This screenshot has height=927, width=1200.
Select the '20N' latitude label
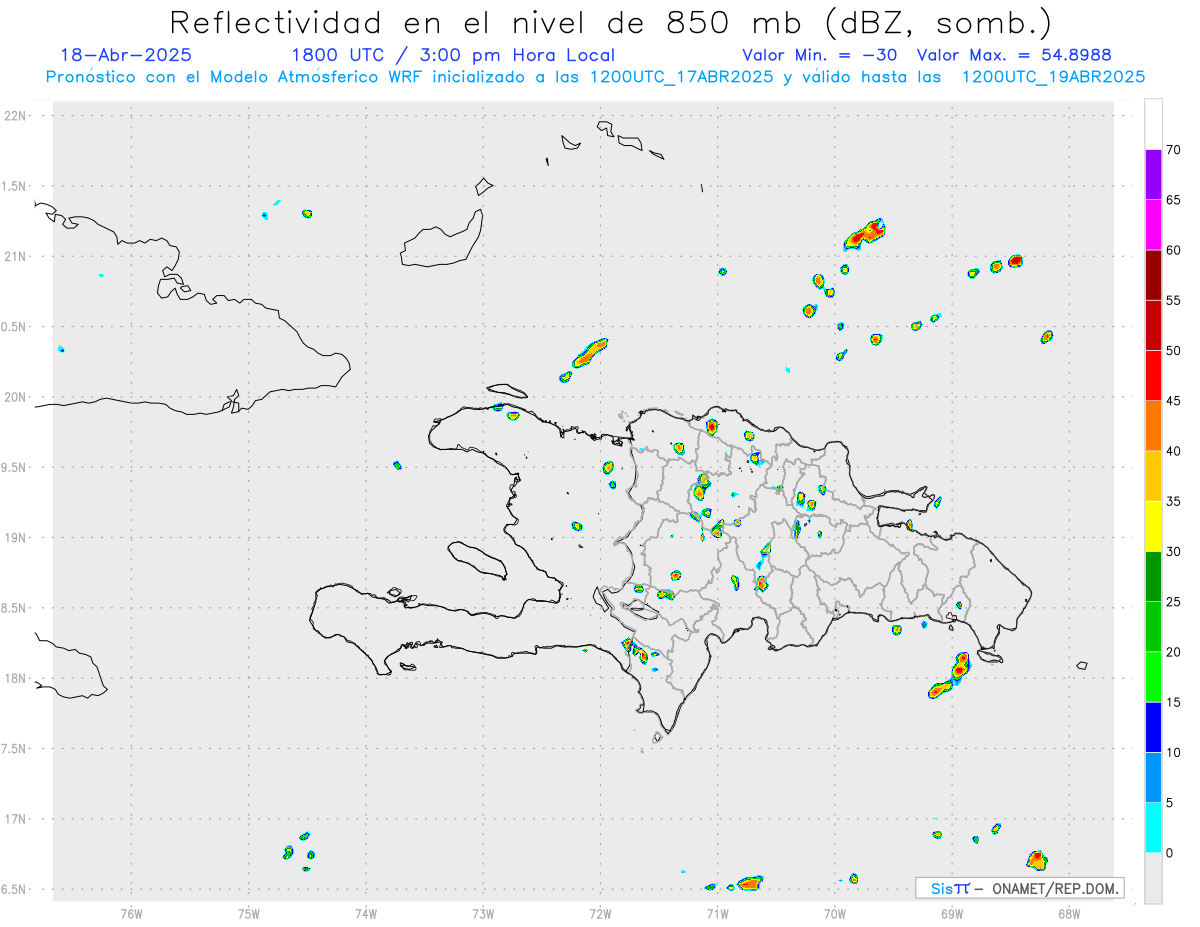click(16, 397)
